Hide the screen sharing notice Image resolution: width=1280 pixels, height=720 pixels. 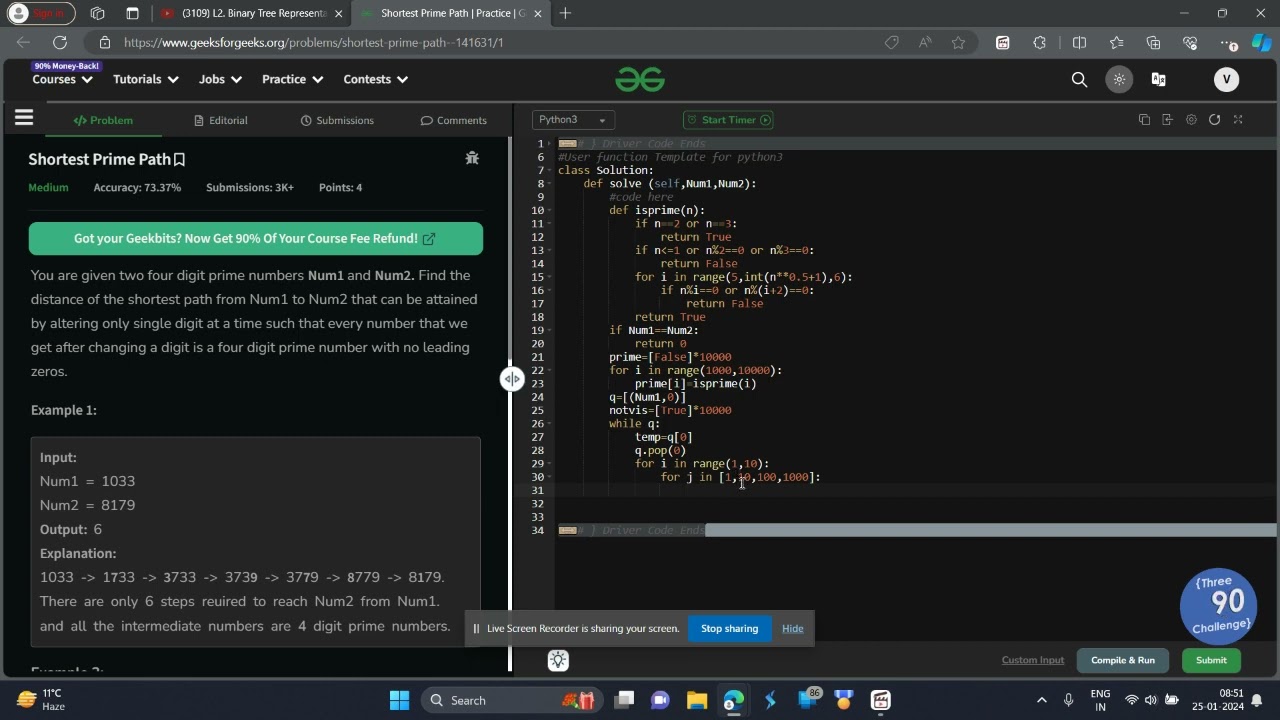pos(793,628)
